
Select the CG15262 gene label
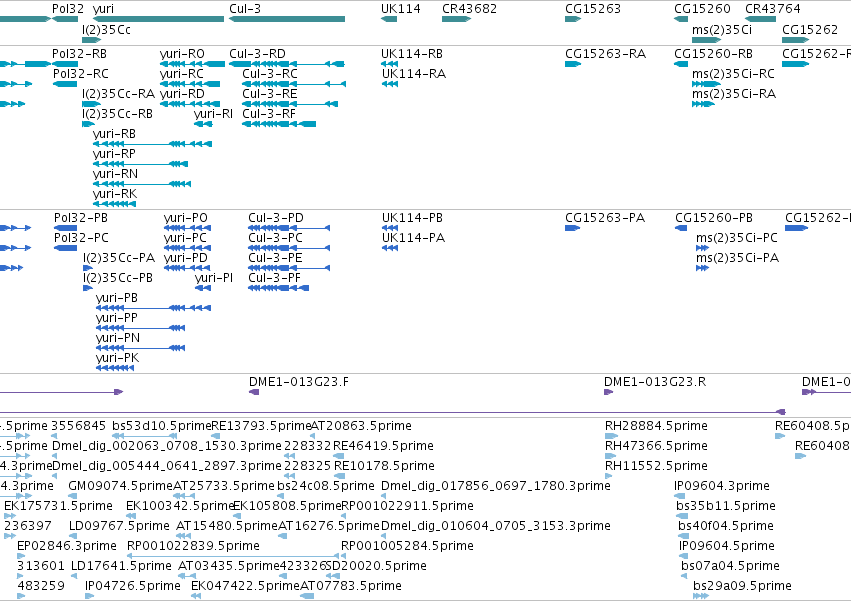click(x=810, y=29)
